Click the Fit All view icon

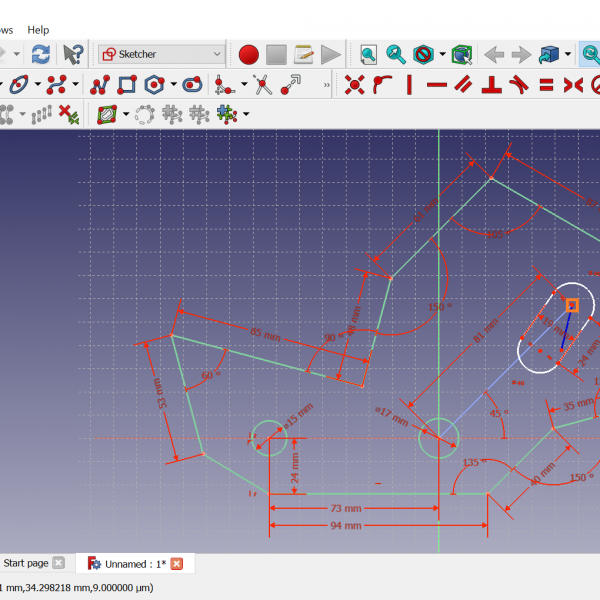(x=368, y=54)
